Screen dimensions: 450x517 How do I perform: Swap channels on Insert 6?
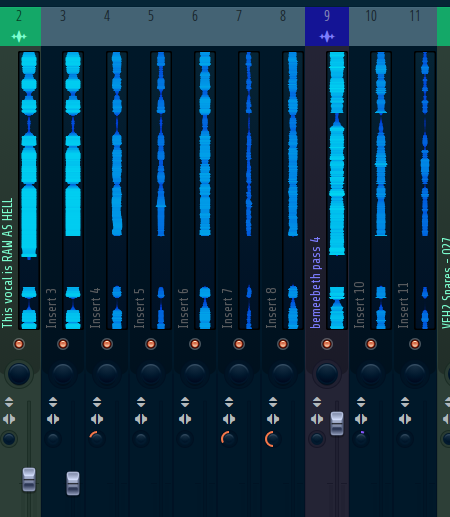pyautogui.click(x=185, y=419)
